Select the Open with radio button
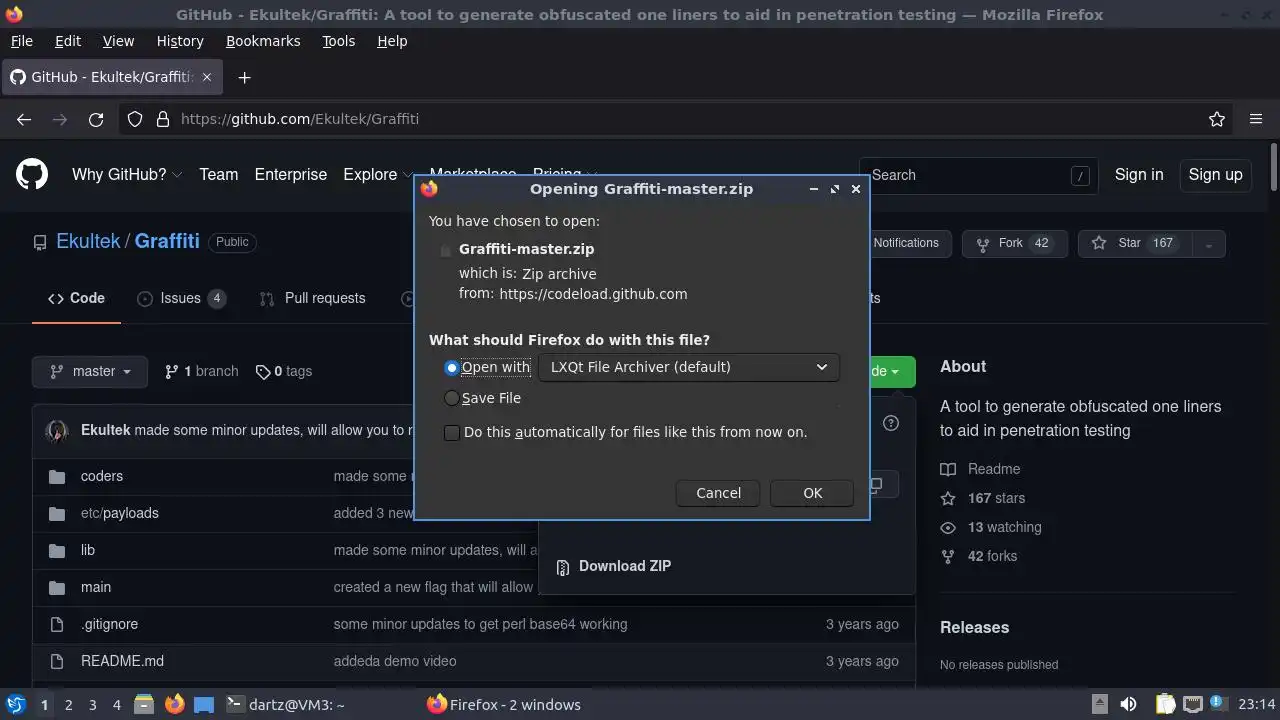This screenshot has height=720, width=1280. (452, 367)
